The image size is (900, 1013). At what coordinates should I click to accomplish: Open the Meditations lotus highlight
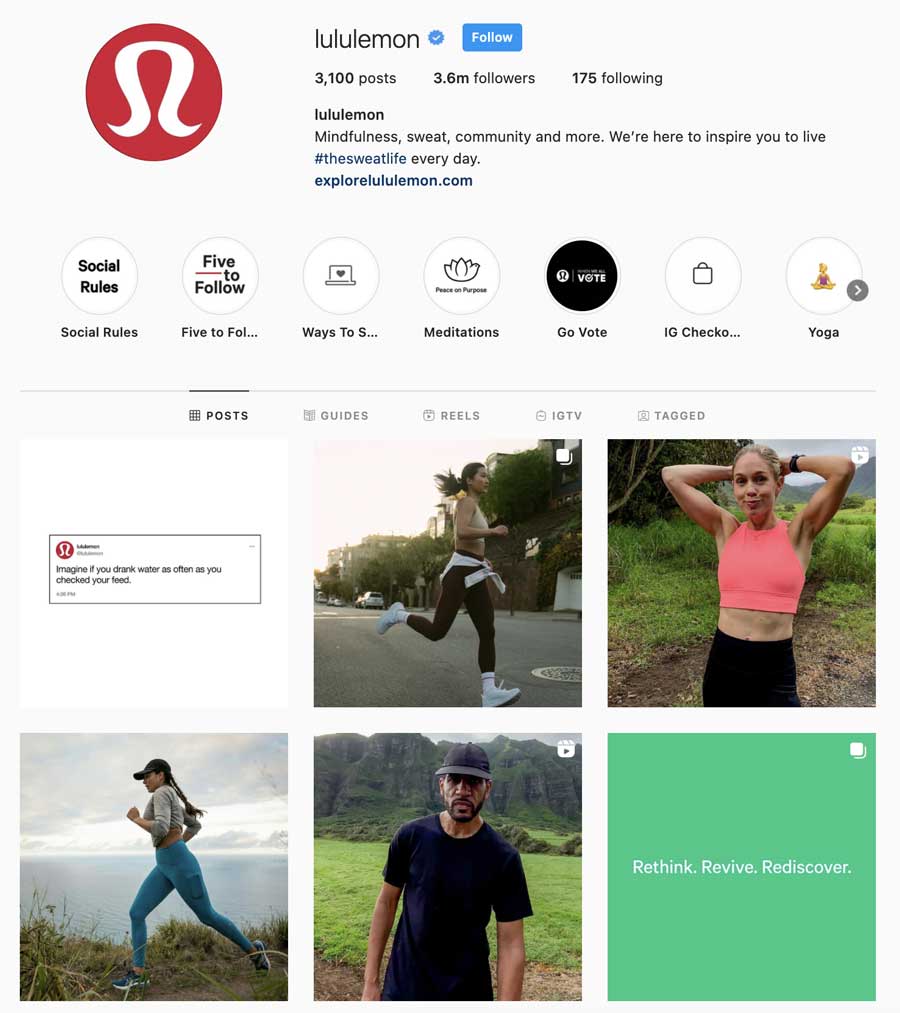(x=461, y=276)
